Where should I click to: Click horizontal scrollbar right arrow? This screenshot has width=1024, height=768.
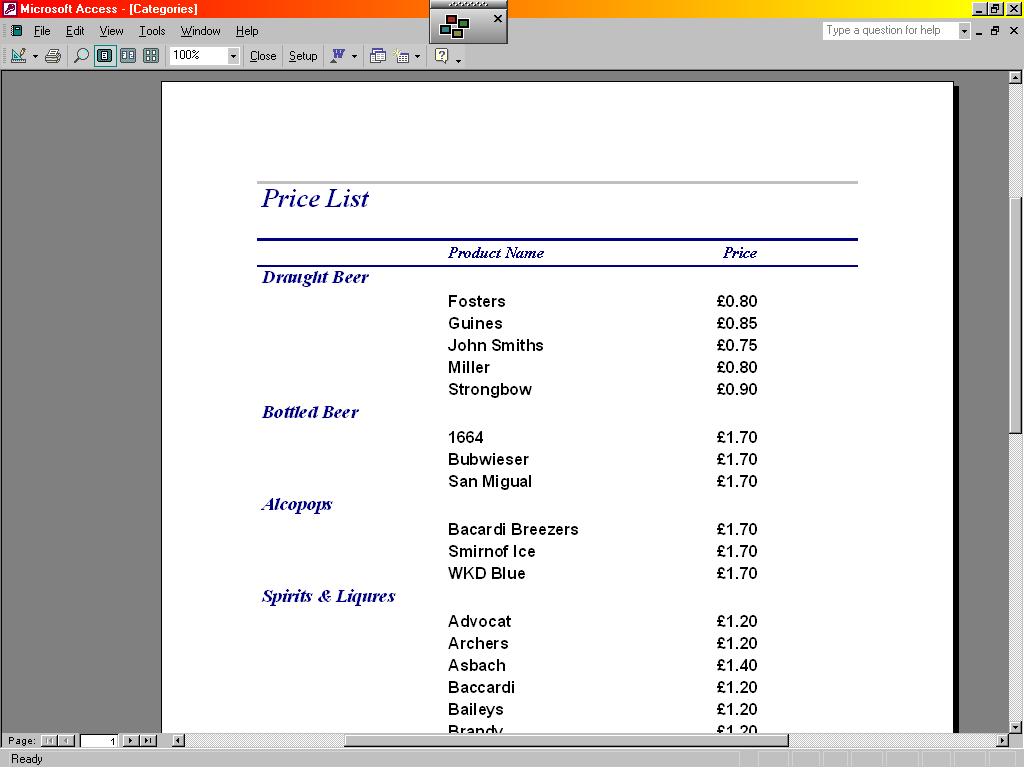(1002, 741)
